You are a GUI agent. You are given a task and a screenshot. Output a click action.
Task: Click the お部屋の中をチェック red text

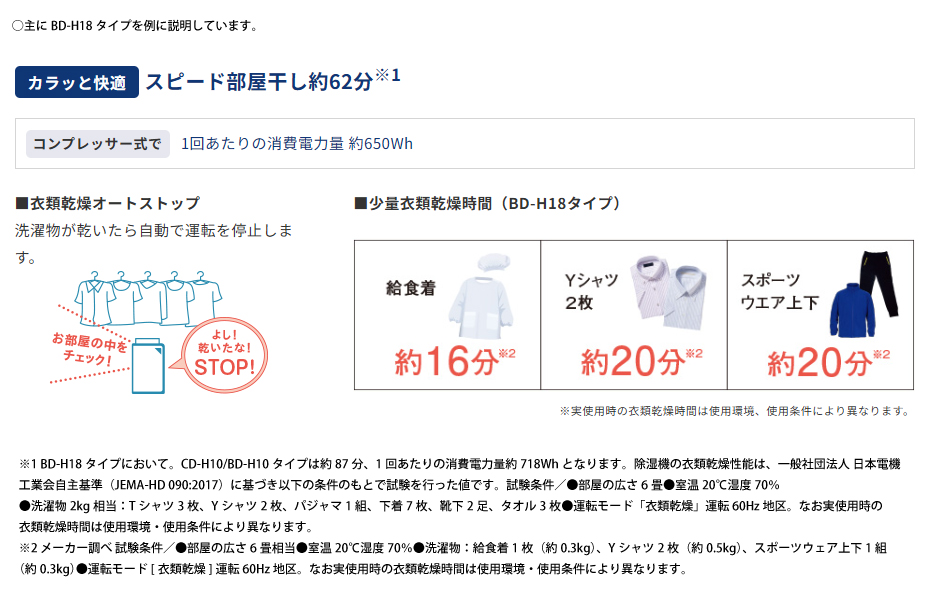click(90, 349)
